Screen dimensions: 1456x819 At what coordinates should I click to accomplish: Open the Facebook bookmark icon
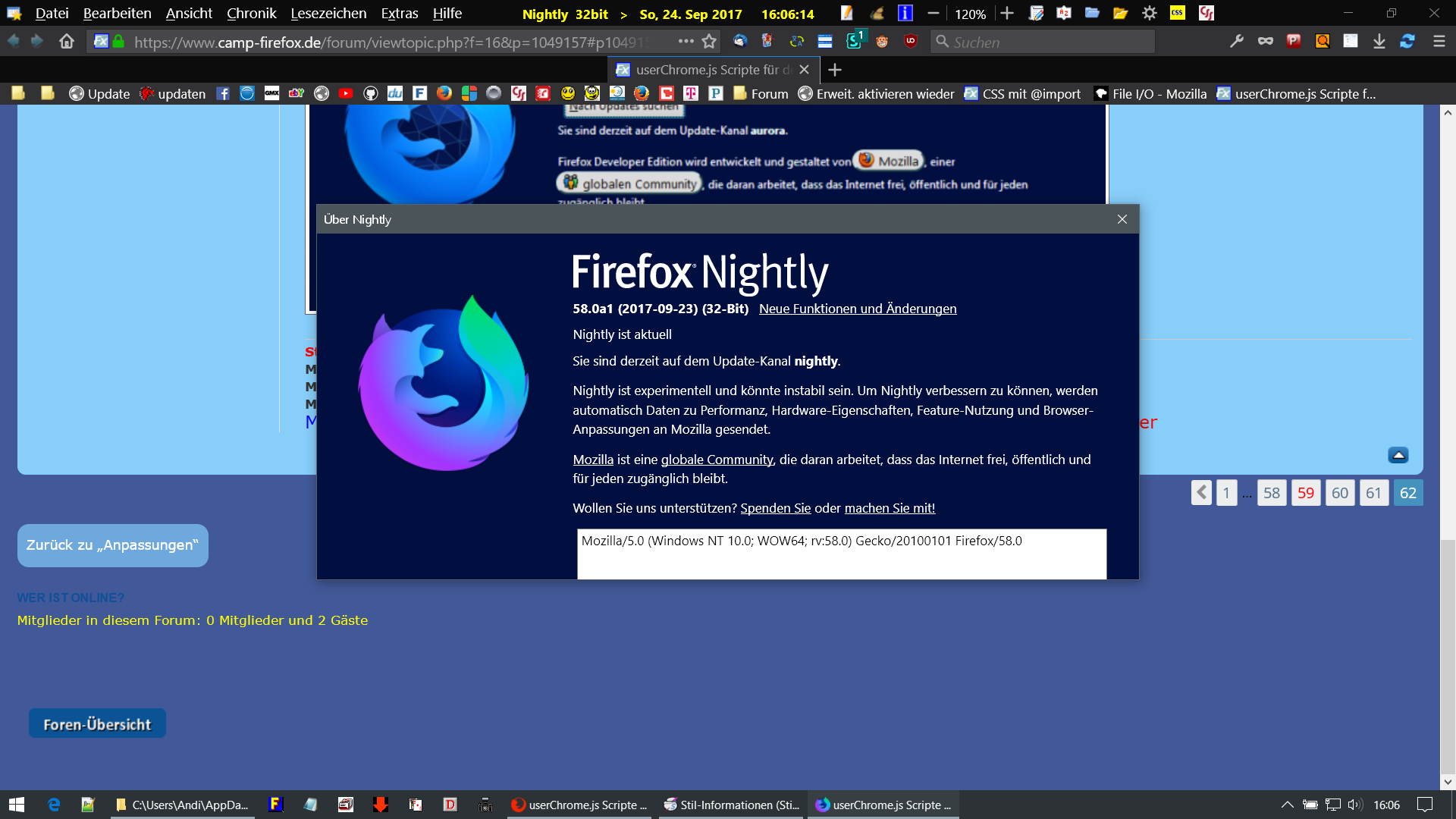(223, 93)
